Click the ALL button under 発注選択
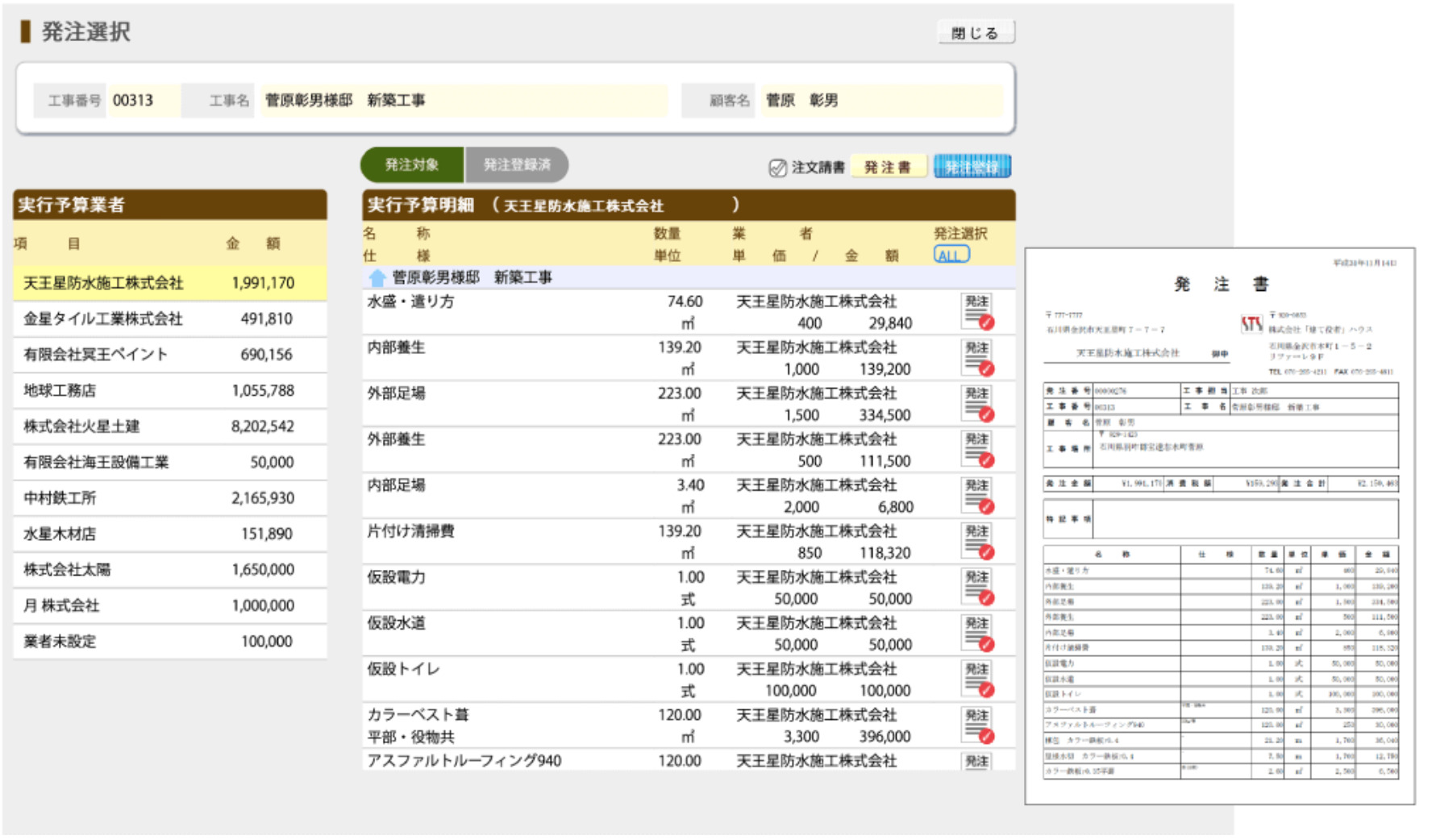The height and width of the screenshot is (840, 1432). (951, 255)
